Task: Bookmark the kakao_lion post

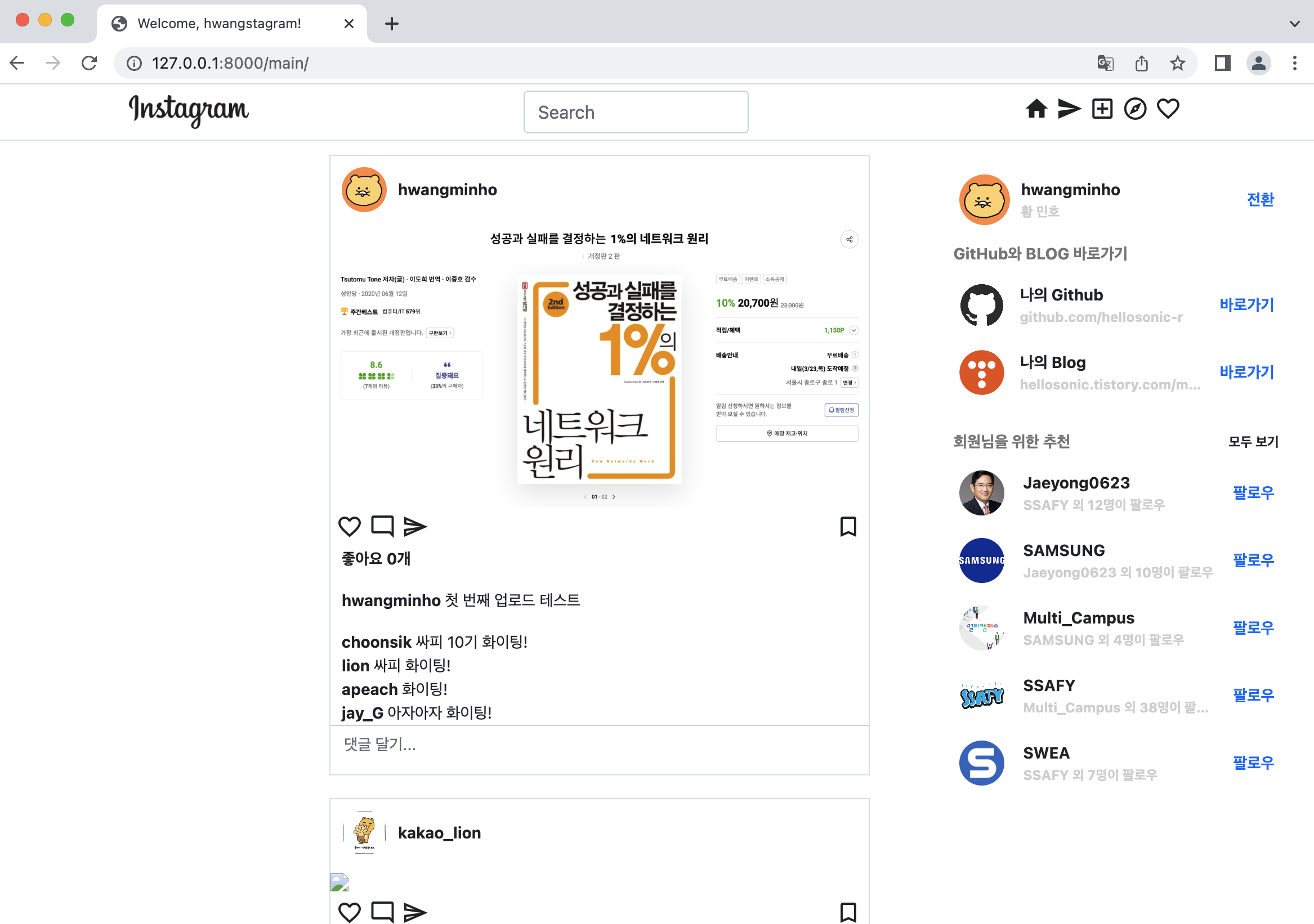Action: pyautogui.click(x=848, y=912)
